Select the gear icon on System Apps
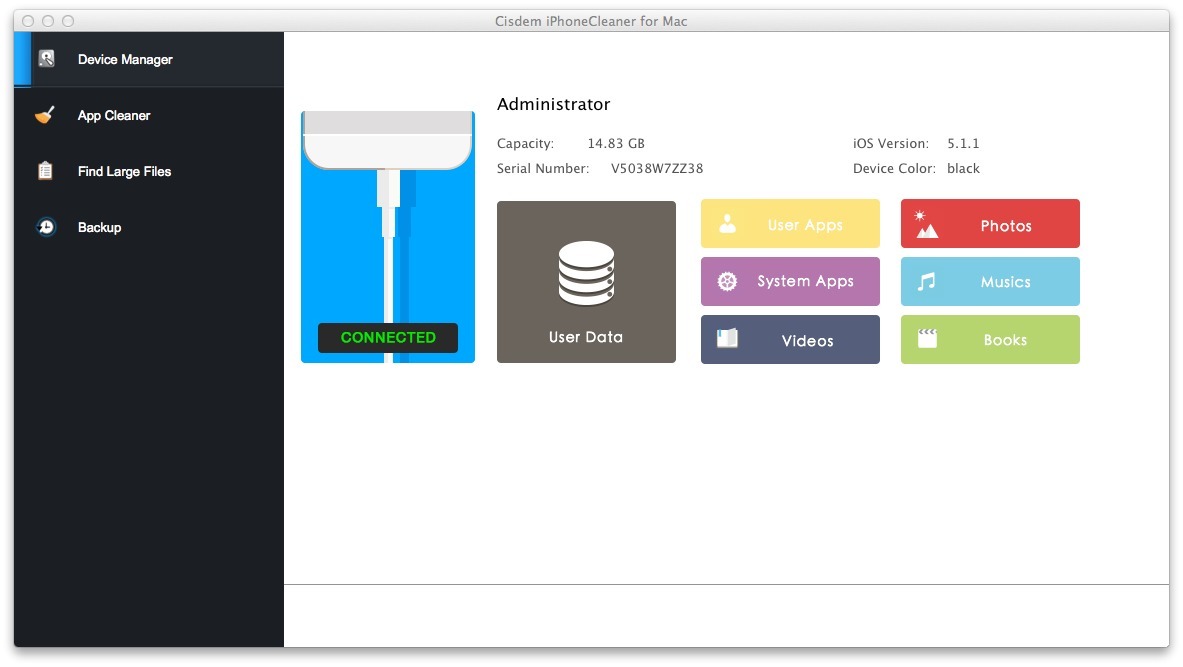 pyautogui.click(x=728, y=282)
